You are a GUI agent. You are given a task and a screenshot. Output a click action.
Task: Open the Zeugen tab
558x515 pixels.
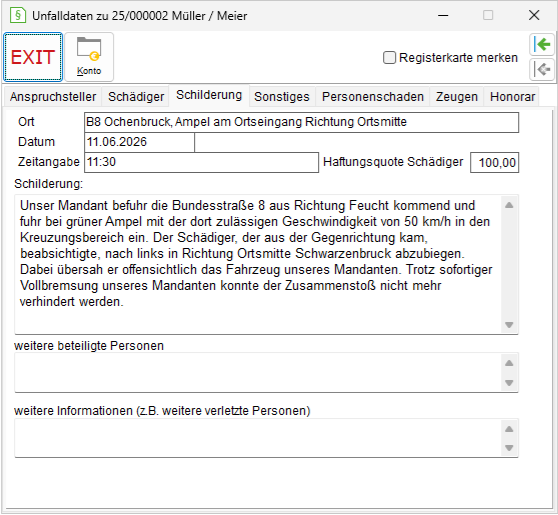(457, 96)
